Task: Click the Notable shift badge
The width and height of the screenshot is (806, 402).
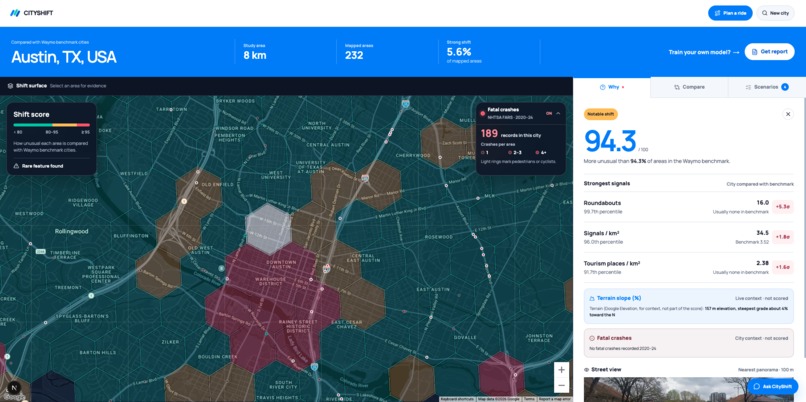Action: click(601, 114)
